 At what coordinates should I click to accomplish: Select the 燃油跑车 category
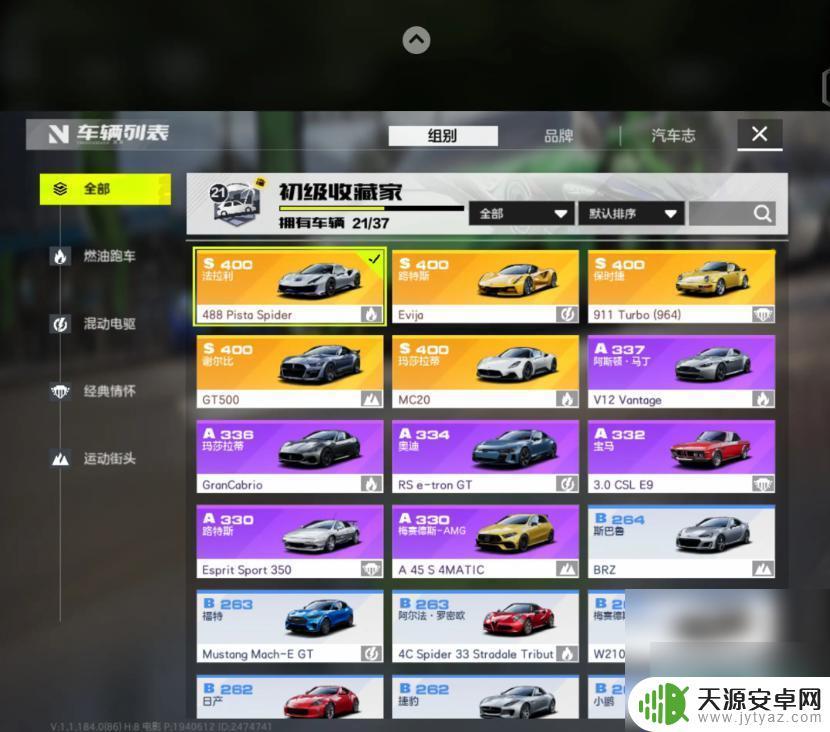pyautogui.click(x=109, y=256)
